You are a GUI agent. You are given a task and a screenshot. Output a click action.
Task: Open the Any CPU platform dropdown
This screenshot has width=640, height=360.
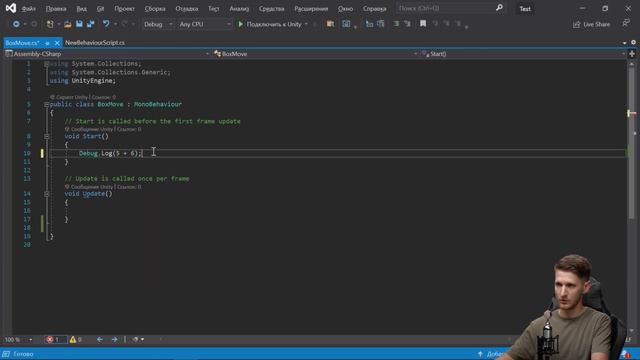click(x=205, y=24)
